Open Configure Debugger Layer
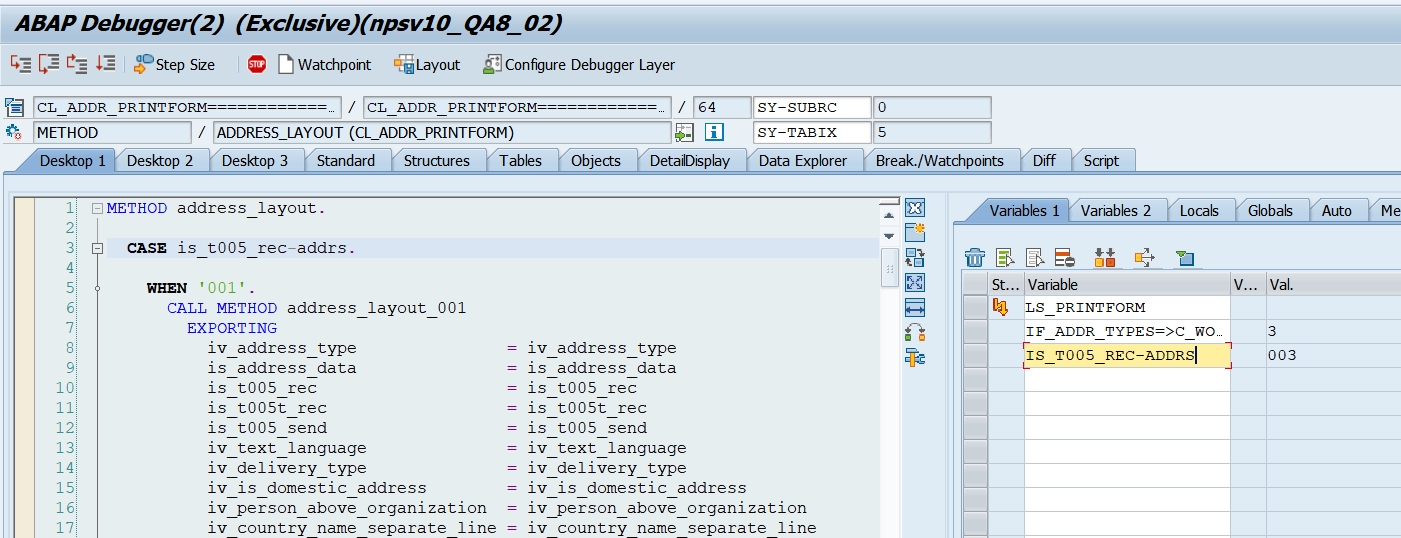 tap(579, 64)
